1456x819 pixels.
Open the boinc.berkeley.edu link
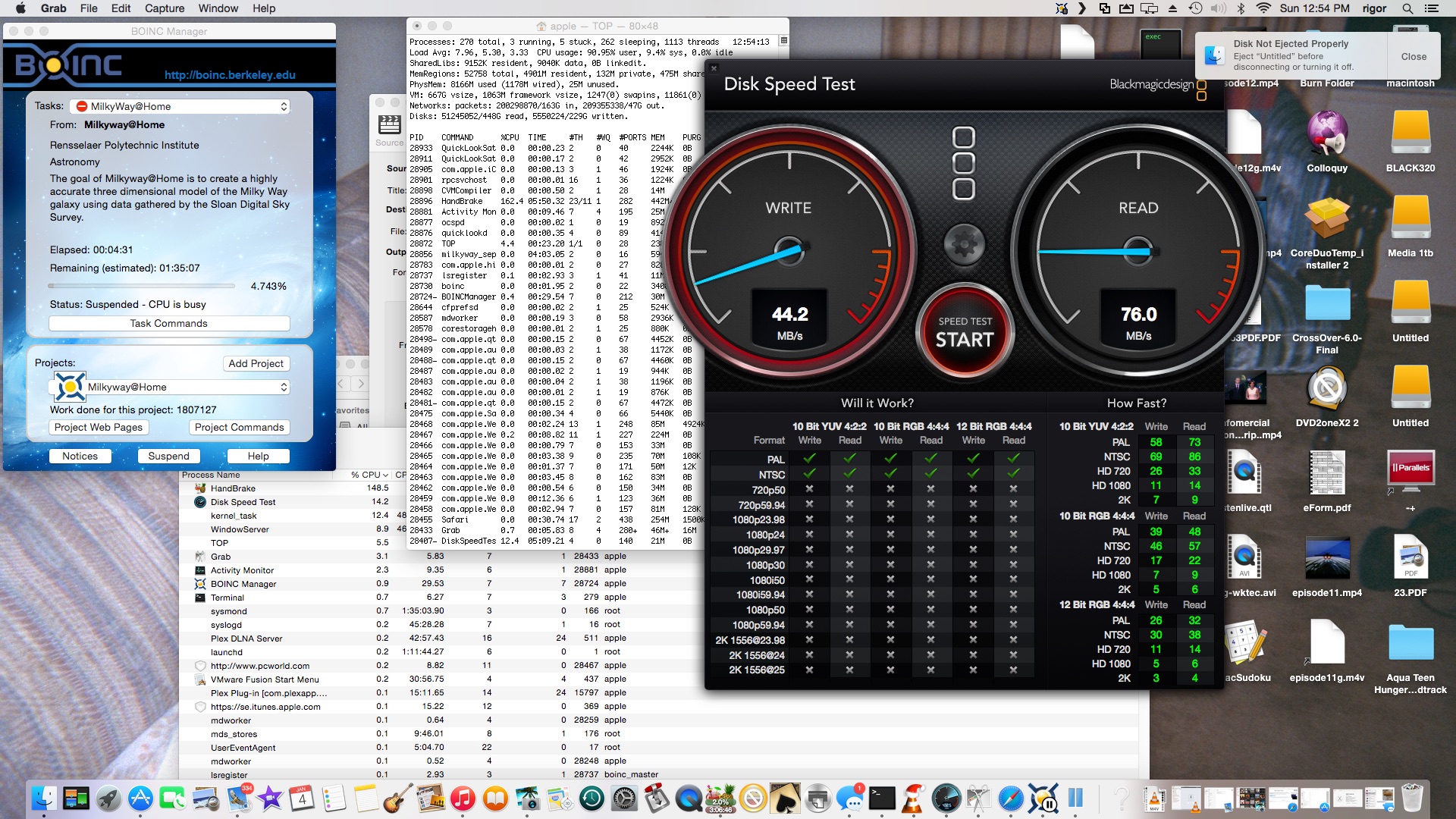click(230, 74)
